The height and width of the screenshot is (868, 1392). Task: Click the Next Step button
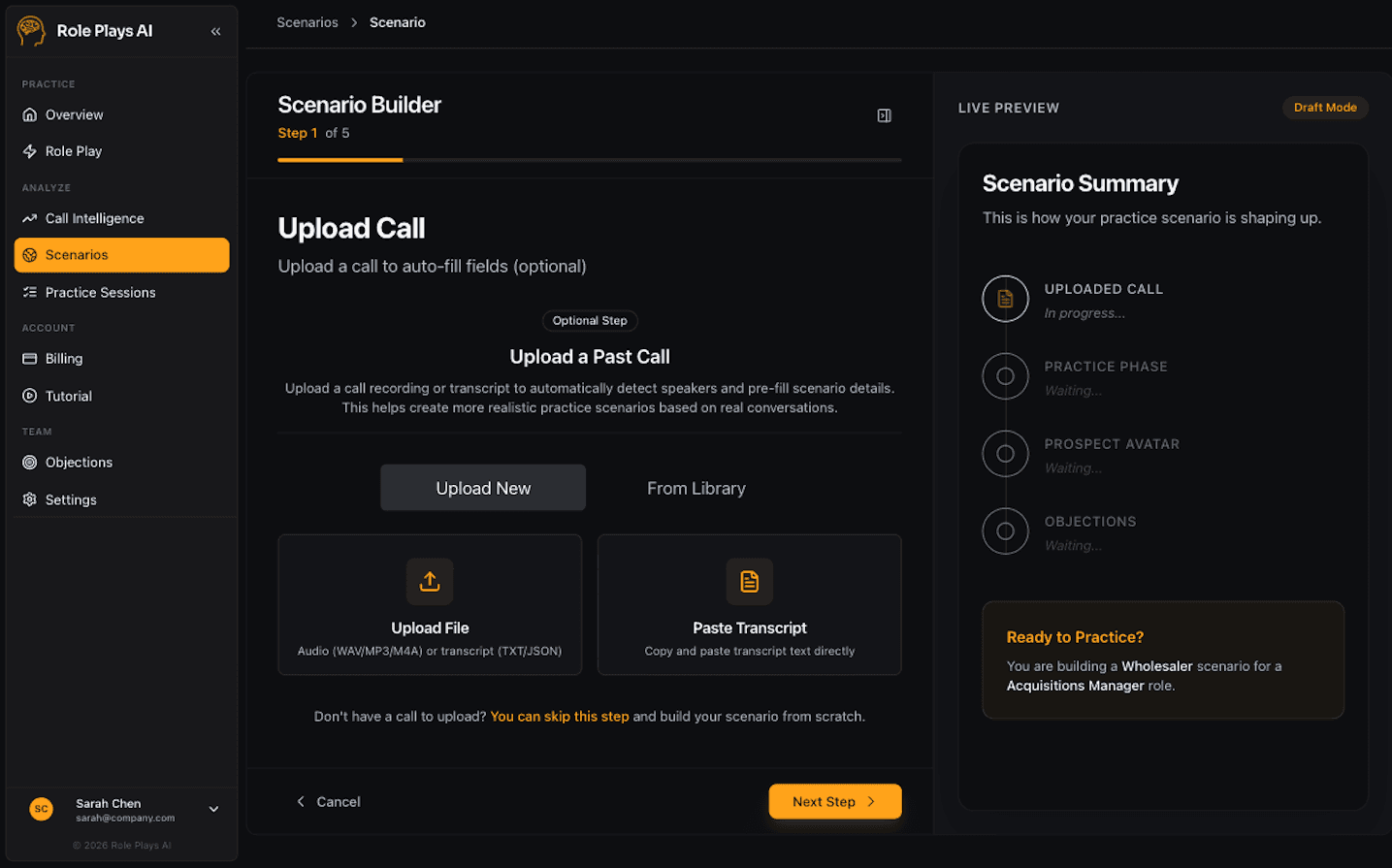[834, 801]
